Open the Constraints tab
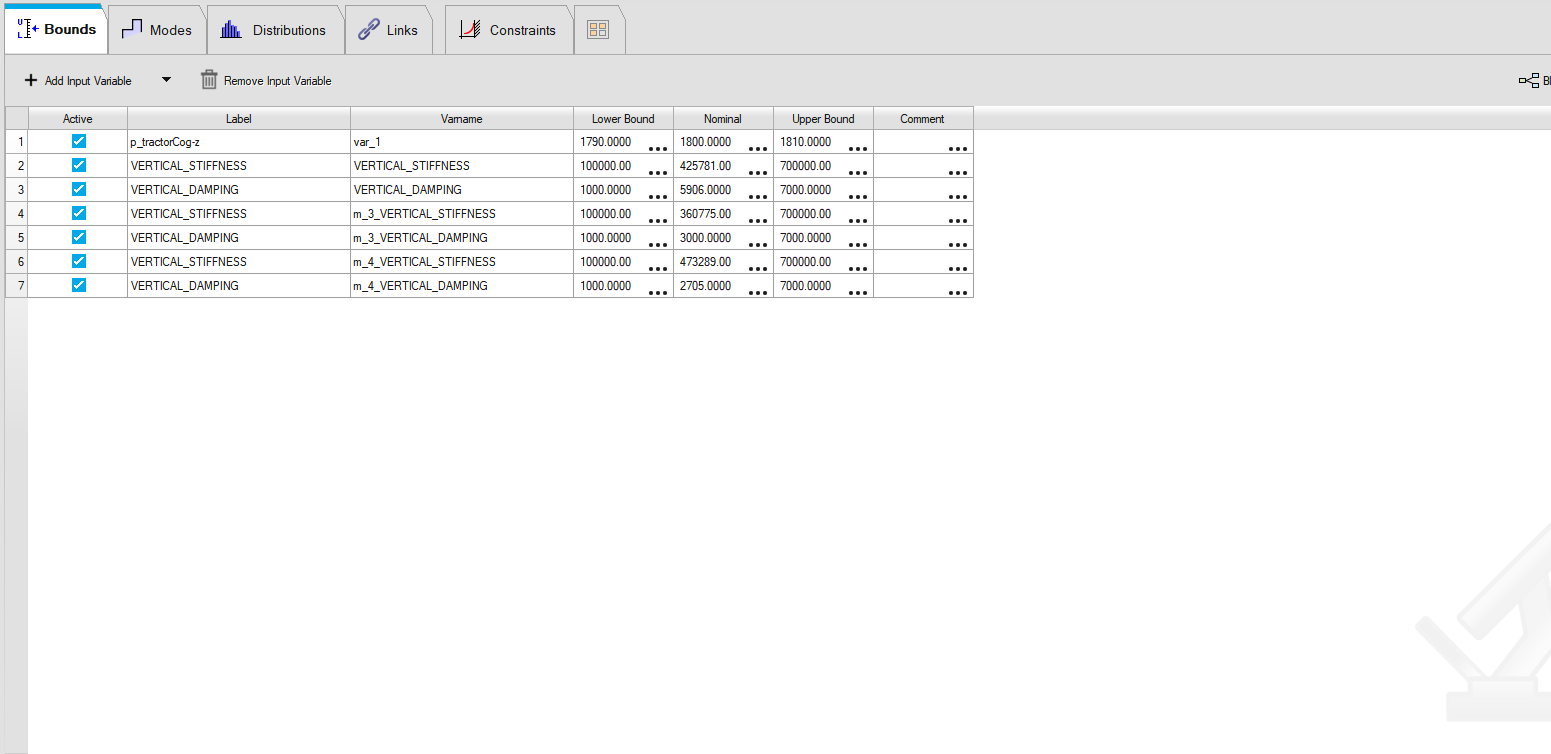 click(508, 30)
